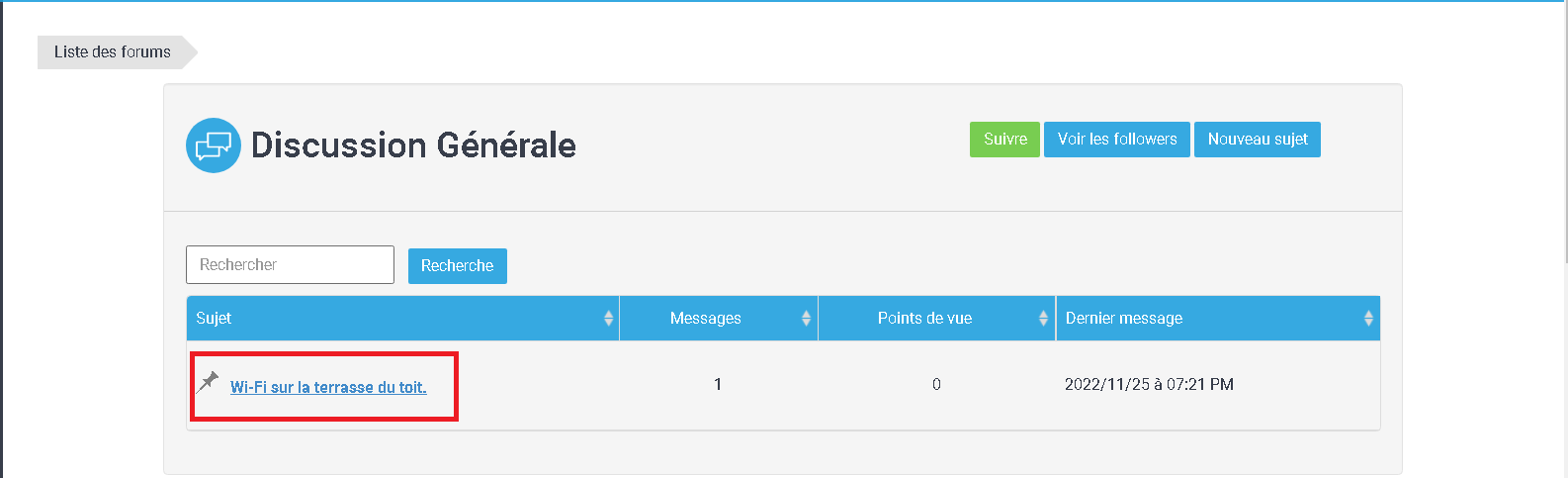Image resolution: width=1568 pixels, height=478 pixels.
Task: Open Voir les followers
Action: click(x=1117, y=140)
